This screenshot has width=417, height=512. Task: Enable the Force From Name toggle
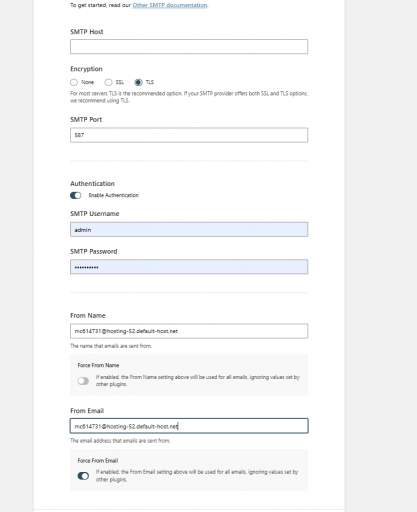[x=83, y=381]
